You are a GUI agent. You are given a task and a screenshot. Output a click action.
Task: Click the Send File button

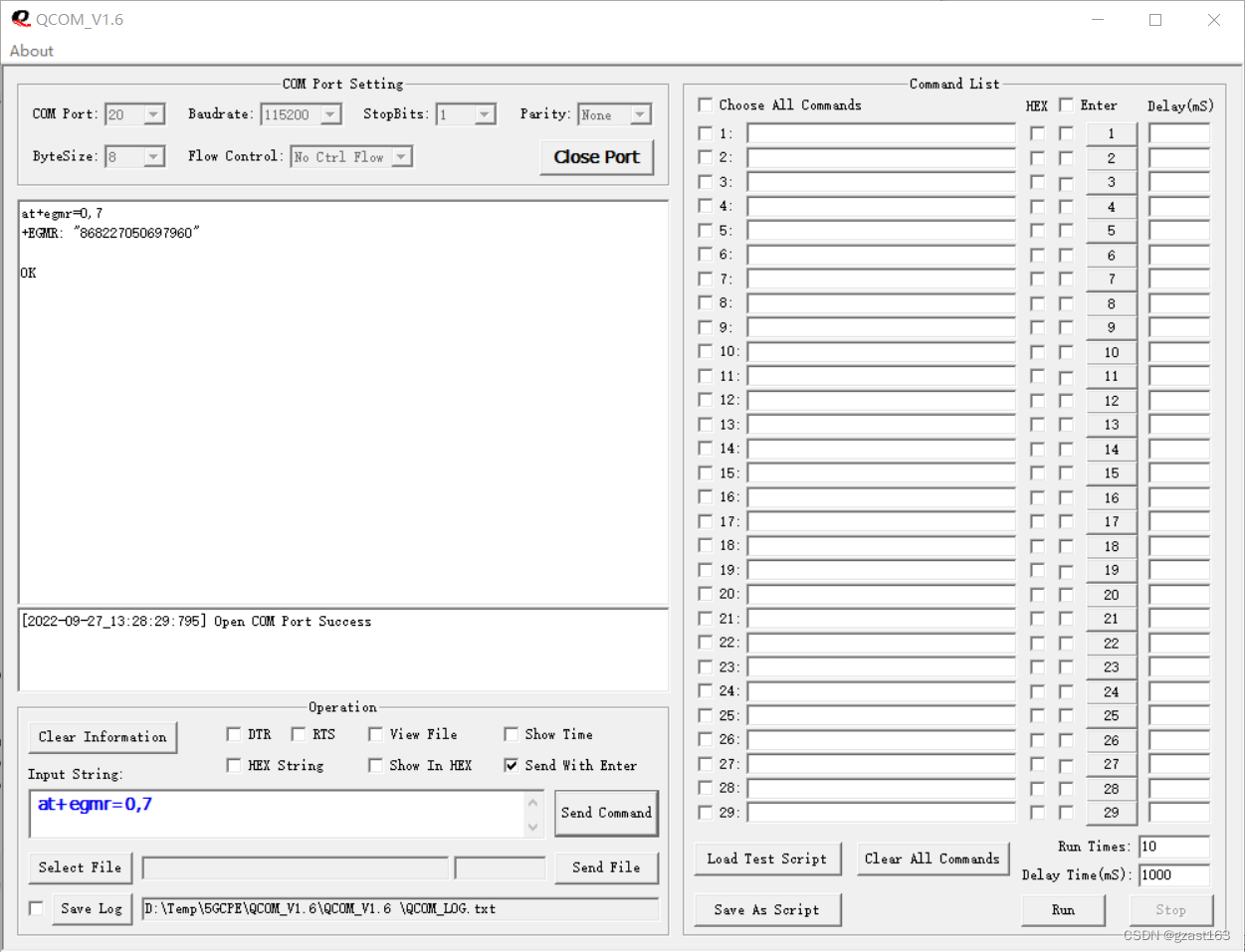pyautogui.click(x=606, y=867)
